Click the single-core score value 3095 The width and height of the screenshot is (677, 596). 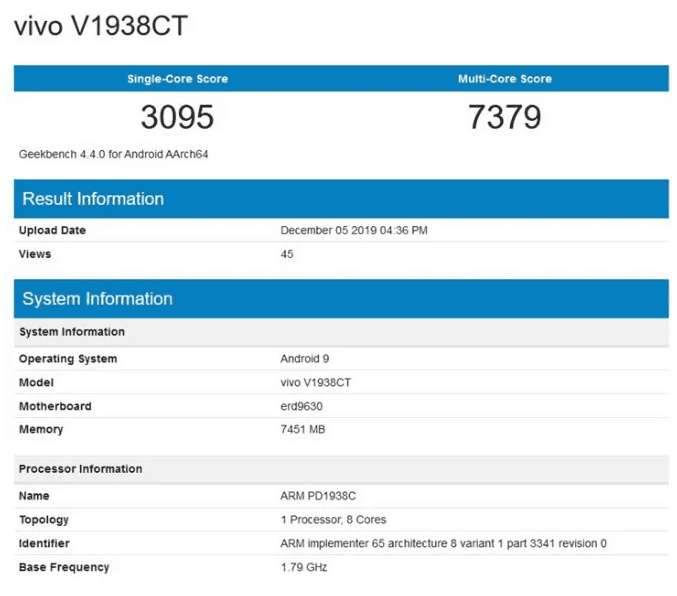coord(177,117)
